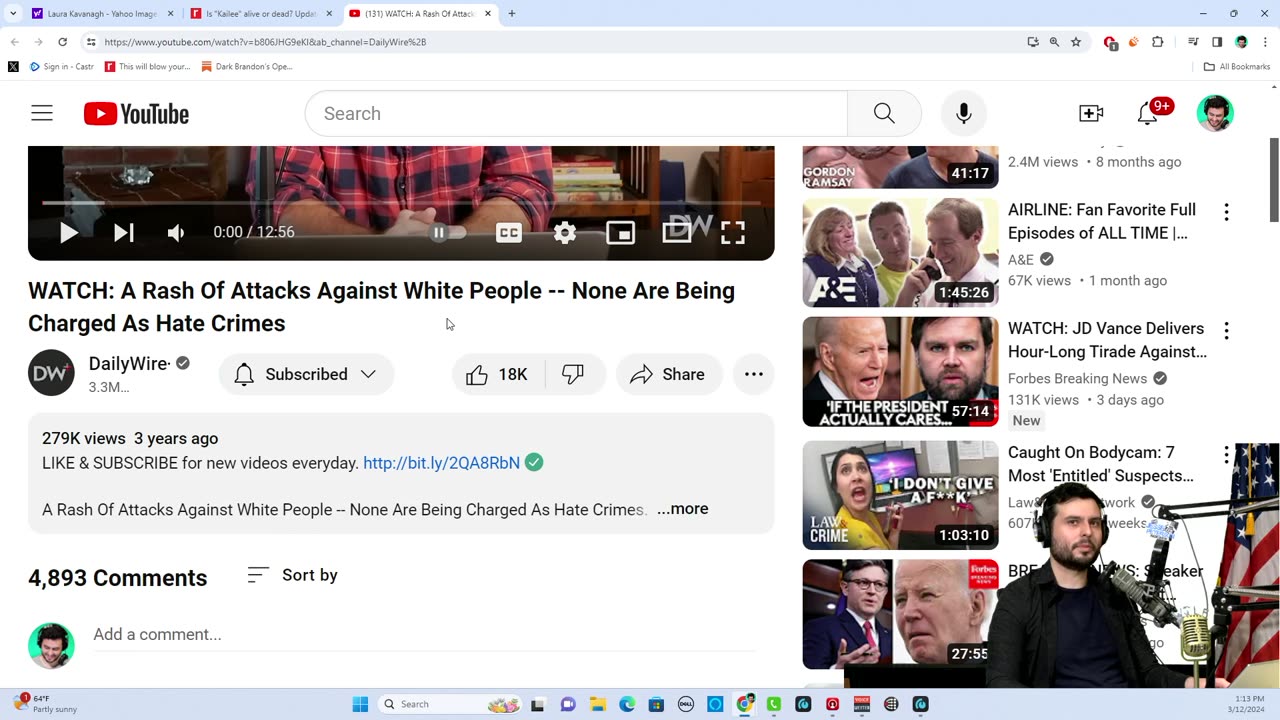Toggle the autoplay switch

click(447, 233)
